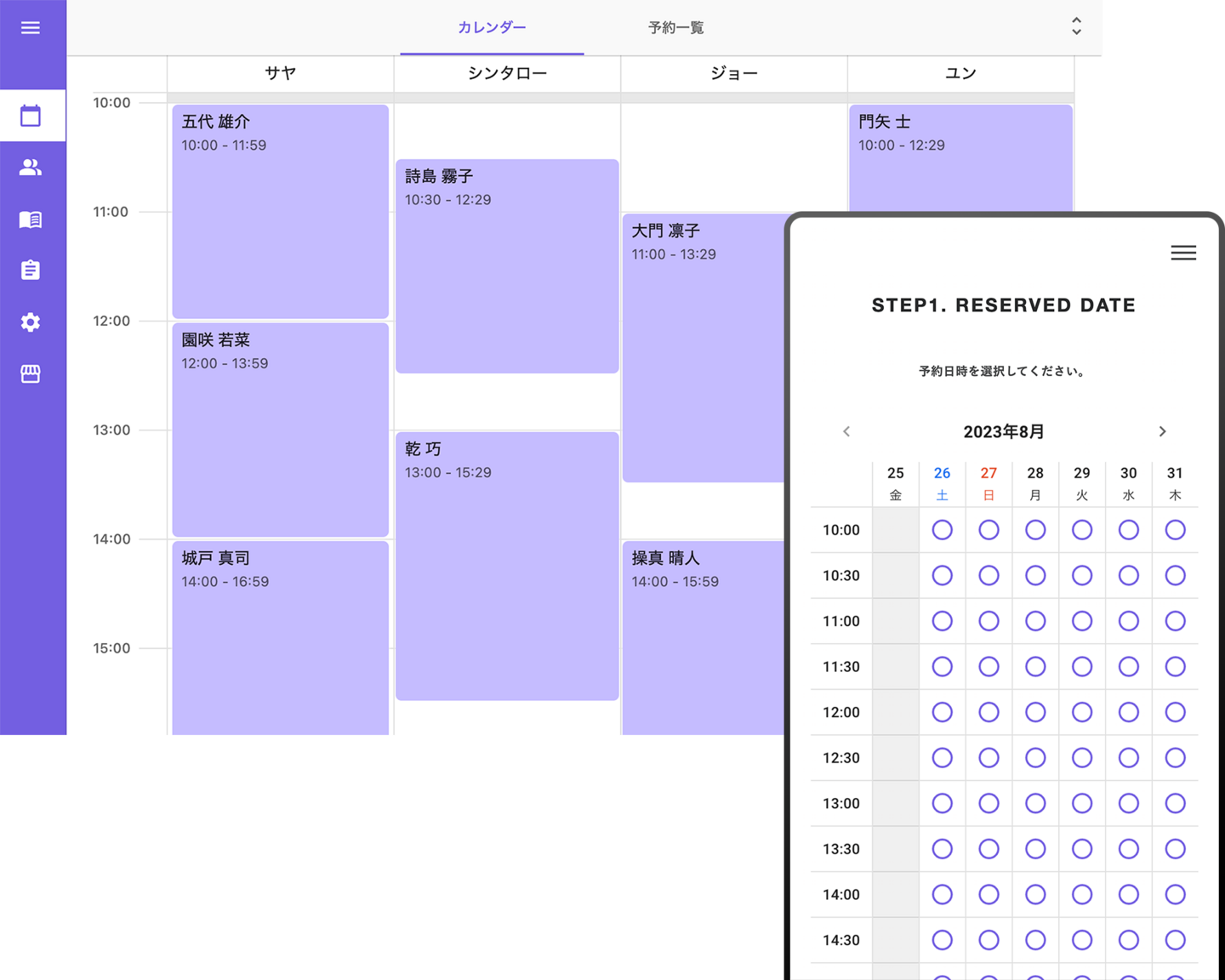Screen dimensions: 1225x980
Task: Select the calendar icon in sidebar
Action: 31,116
